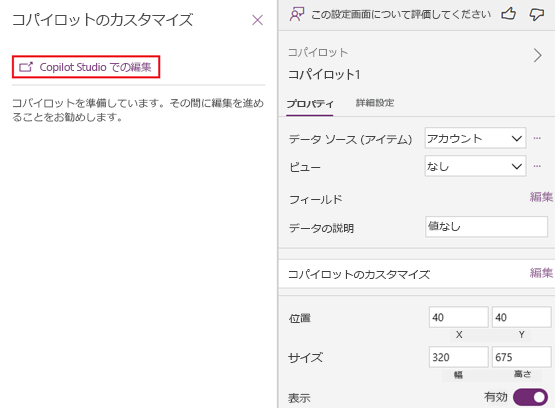Close the コパイロットのカスタマイズ panel
Screen dimensions: 555x408
point(257,20)
